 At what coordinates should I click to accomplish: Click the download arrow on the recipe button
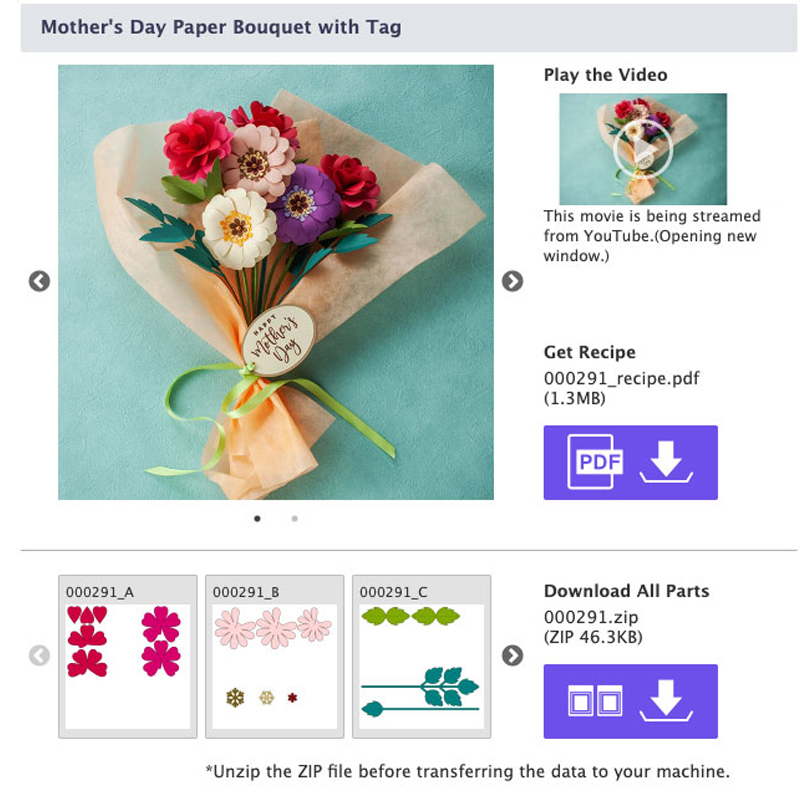click(666, 462)
